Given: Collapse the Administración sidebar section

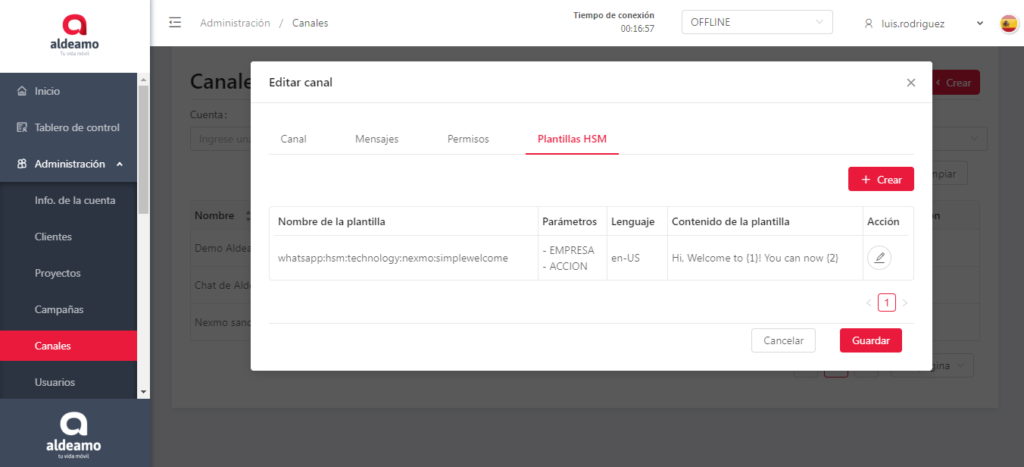Looking at the screenshot, I should 119,164.
